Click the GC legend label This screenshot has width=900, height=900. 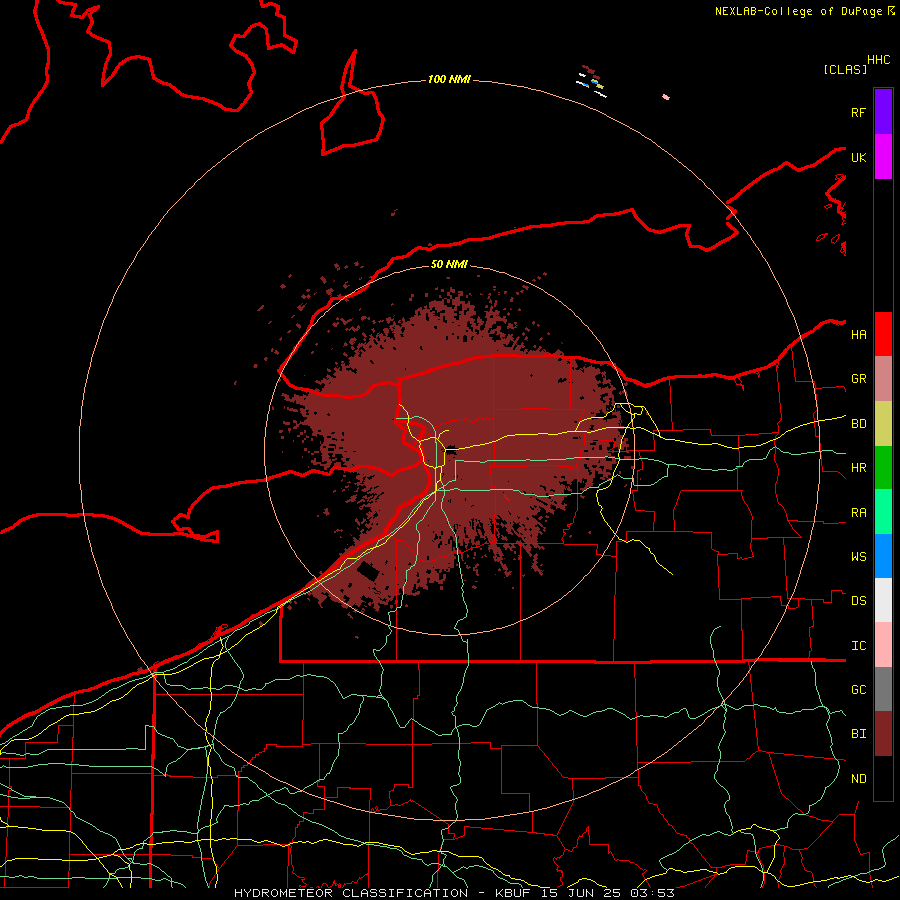point(859,690)
